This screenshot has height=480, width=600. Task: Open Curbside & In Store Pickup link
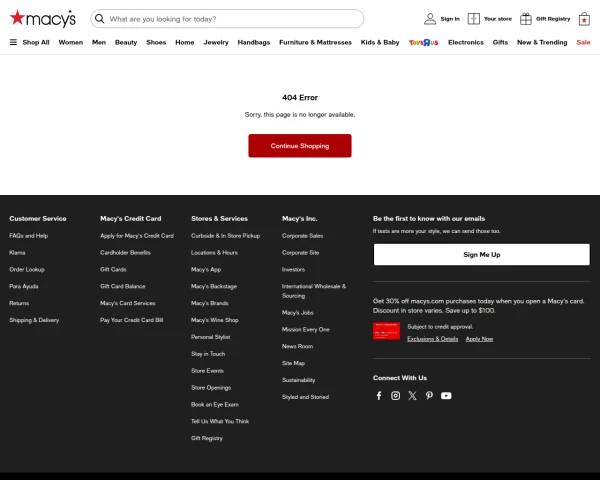(225, 236)
